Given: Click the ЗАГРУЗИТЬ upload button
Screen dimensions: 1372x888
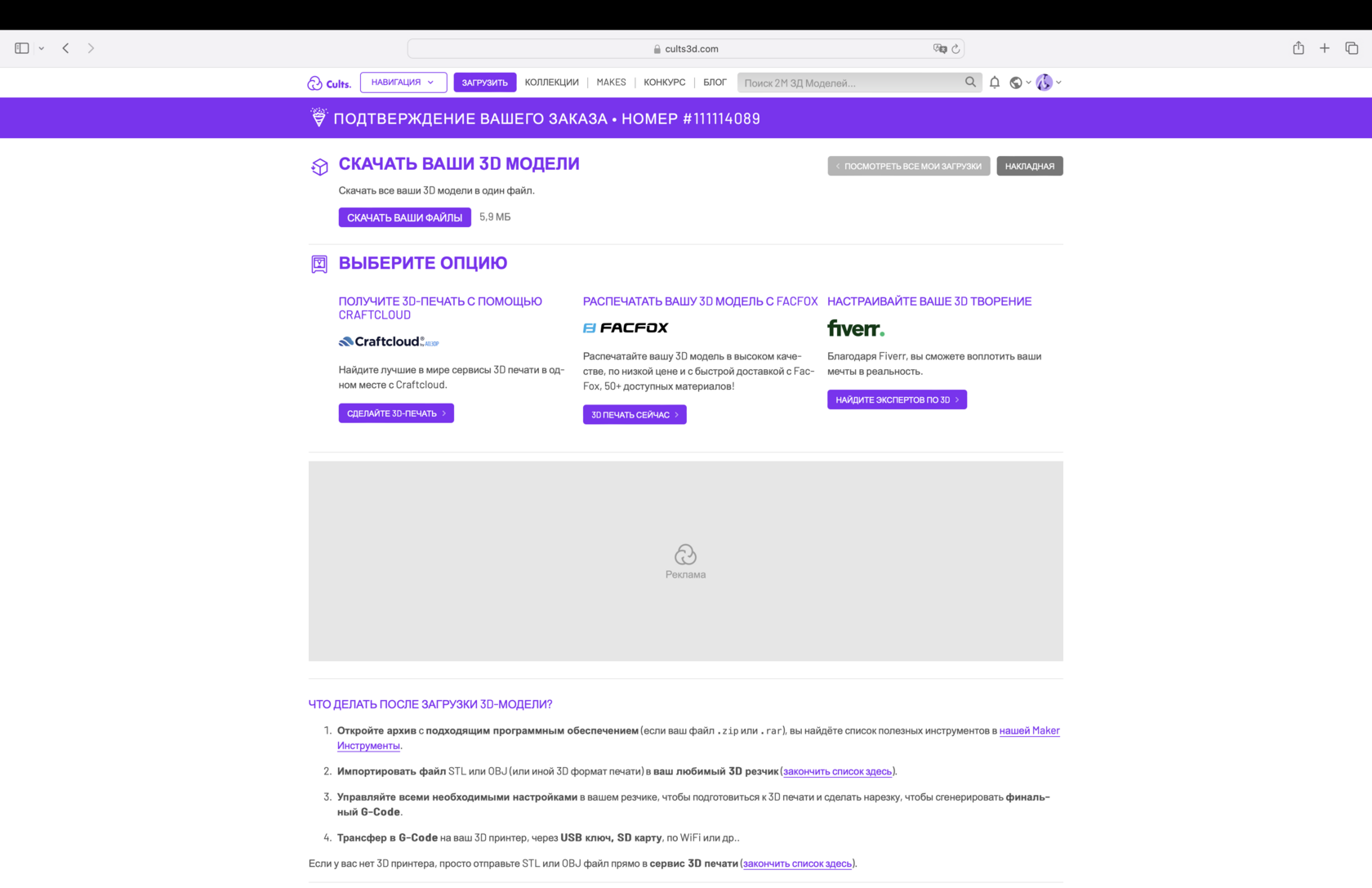Looking at the screenshot, I should tap(485, 83).
